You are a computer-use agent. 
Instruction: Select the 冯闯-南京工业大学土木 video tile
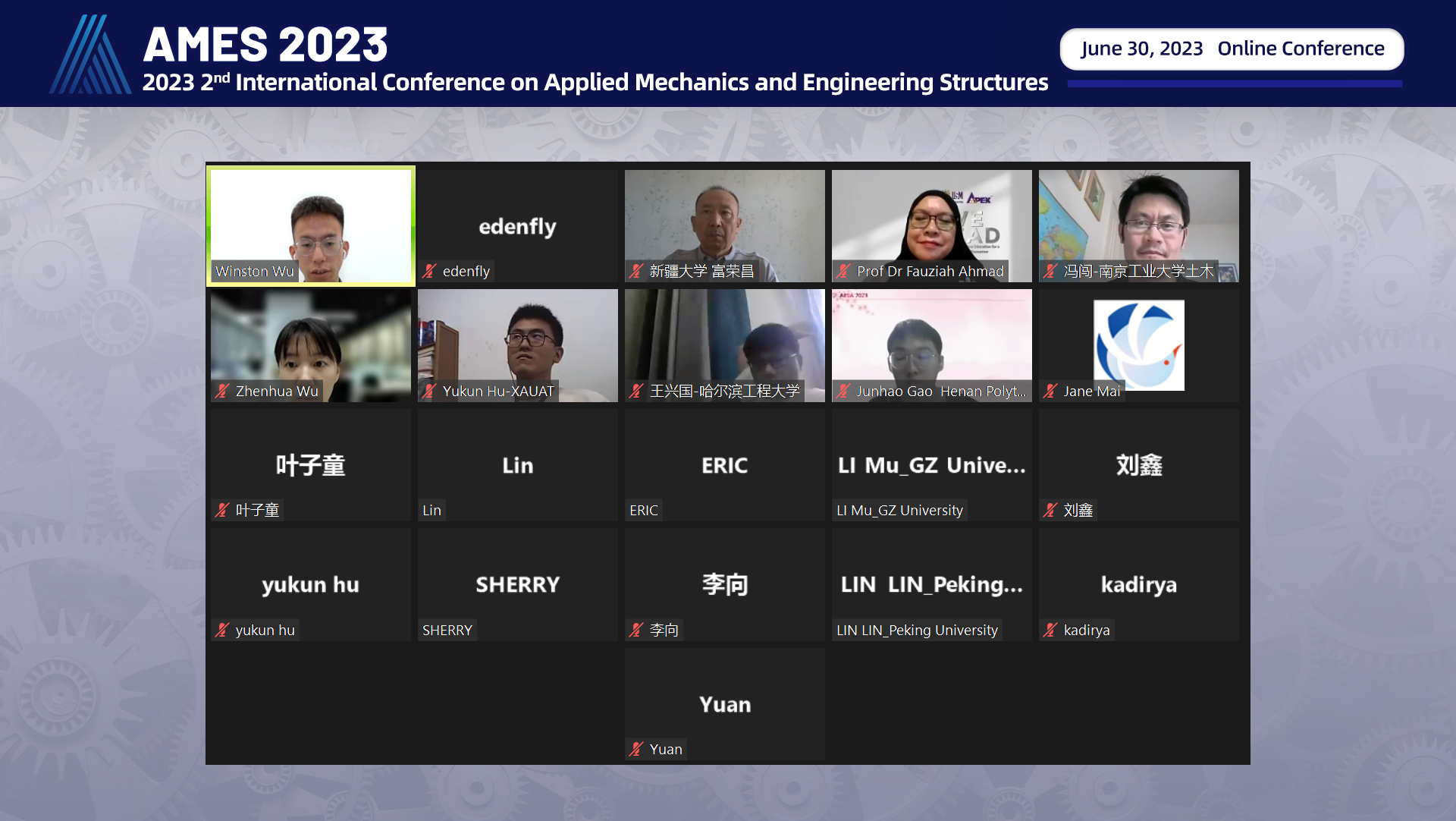1139,226
